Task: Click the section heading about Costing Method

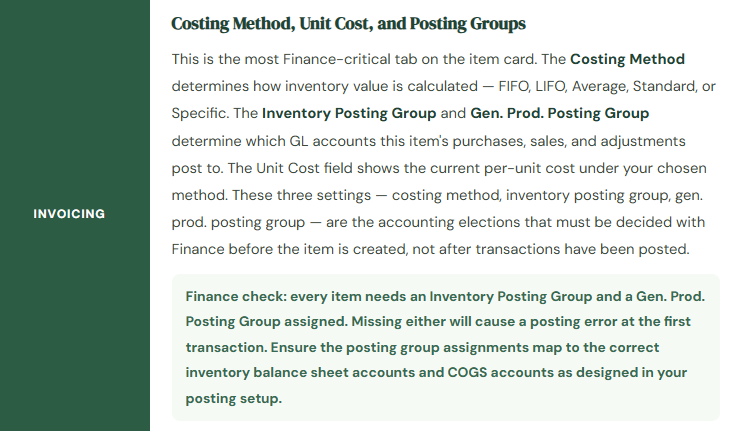Action: click(x=348, y=23)
